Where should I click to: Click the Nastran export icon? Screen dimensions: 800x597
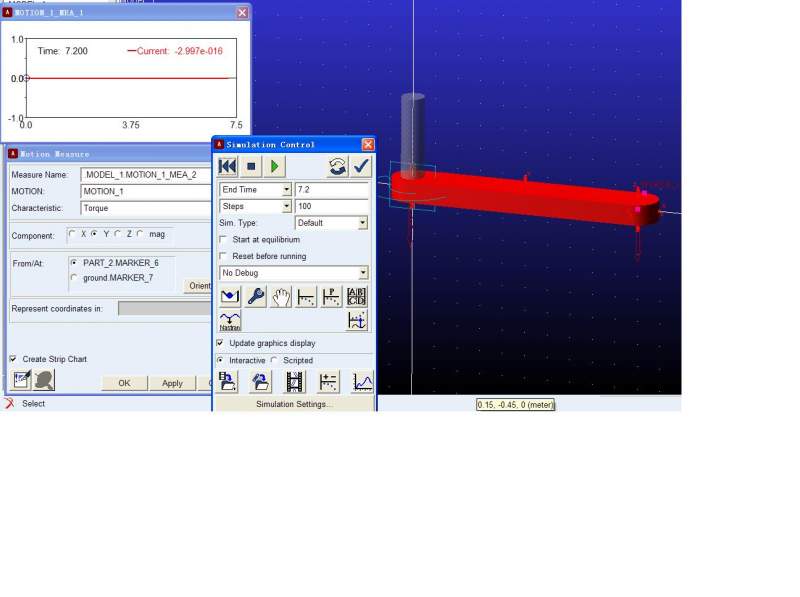pyautogui.click(x=230, y=321)
